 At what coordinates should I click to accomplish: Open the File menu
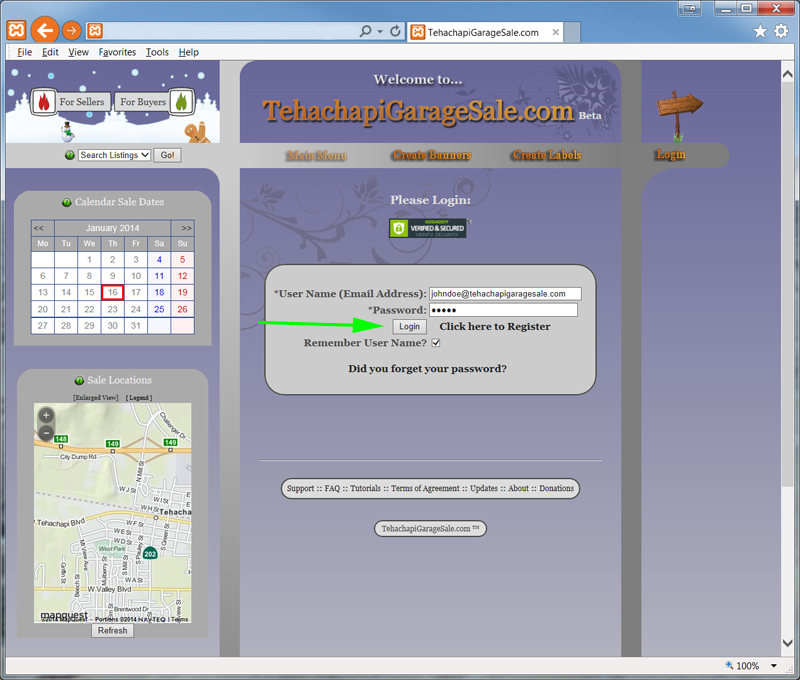(x=24, y=52)
